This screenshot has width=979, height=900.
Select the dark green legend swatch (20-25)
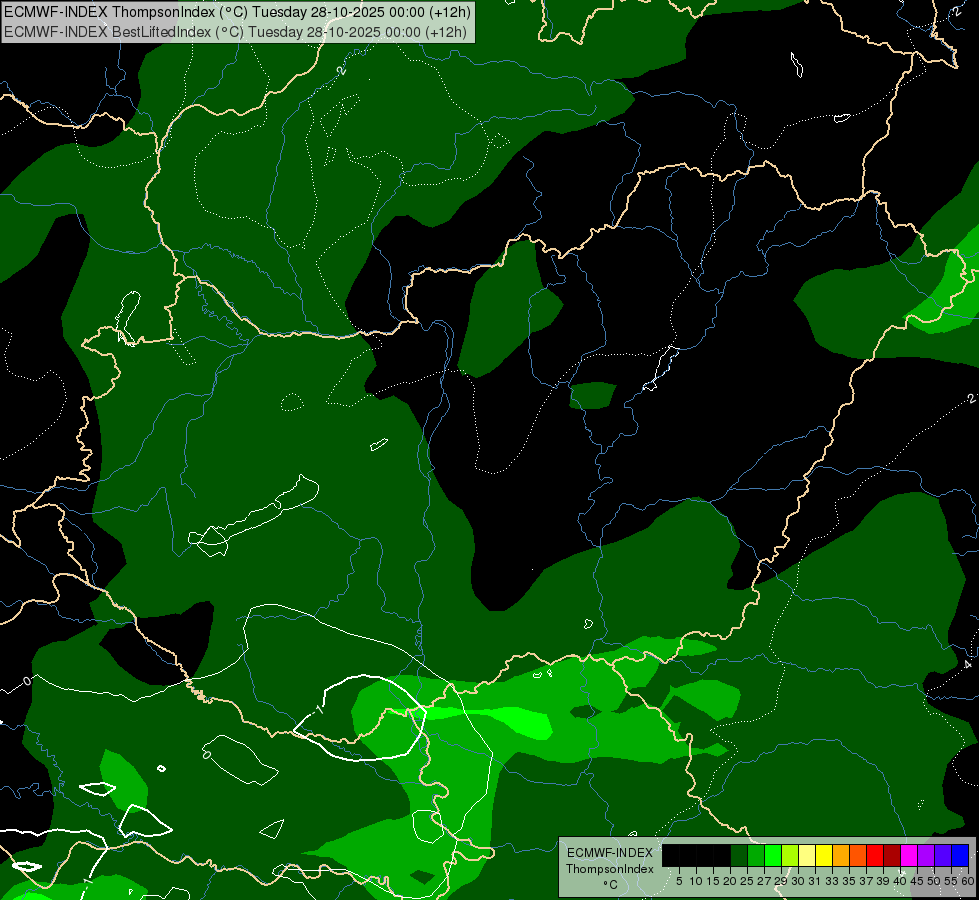[x=739, y=855]
